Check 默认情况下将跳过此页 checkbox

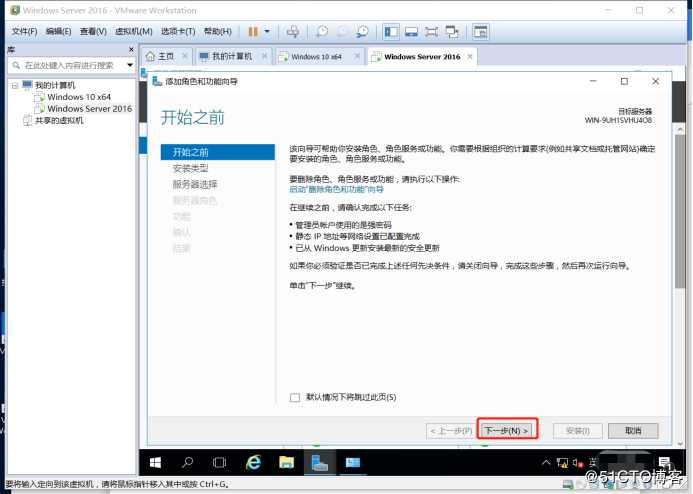point(295,397)
